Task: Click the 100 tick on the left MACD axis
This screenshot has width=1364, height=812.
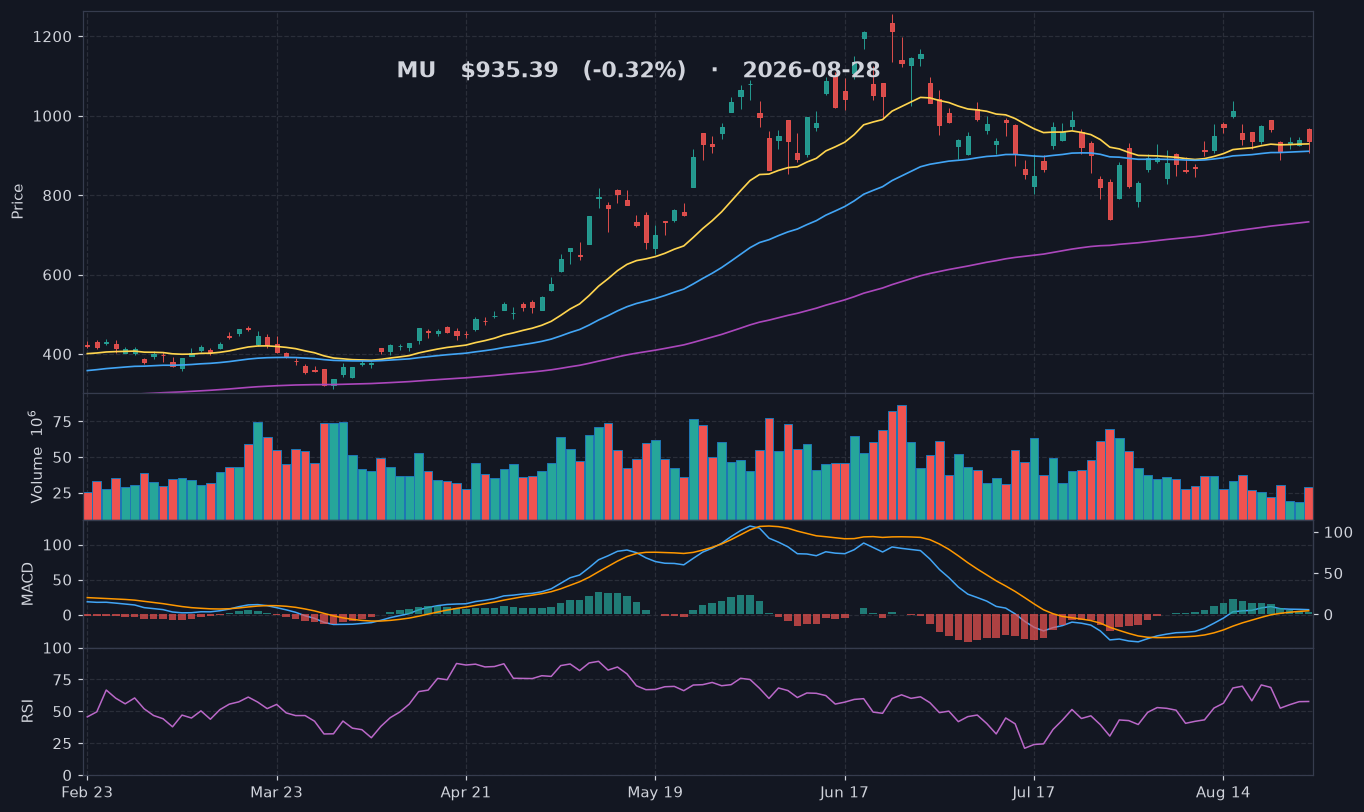Action: click(58, 545)
